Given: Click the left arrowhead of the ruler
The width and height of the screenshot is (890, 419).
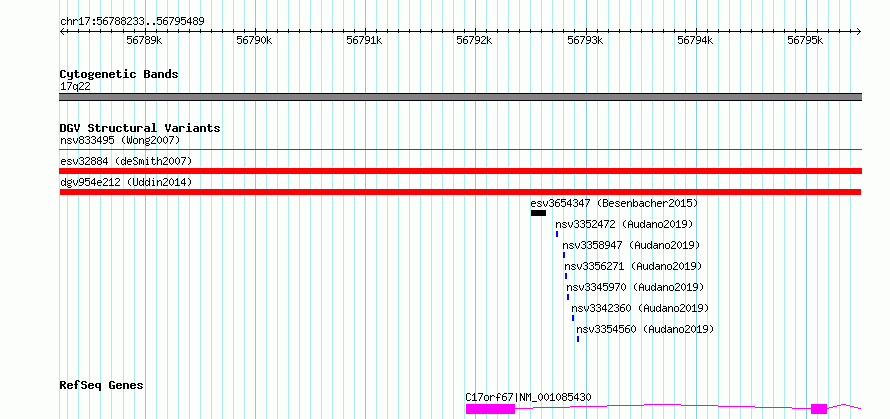Looking at the screenshot, I should pos(62,31).
